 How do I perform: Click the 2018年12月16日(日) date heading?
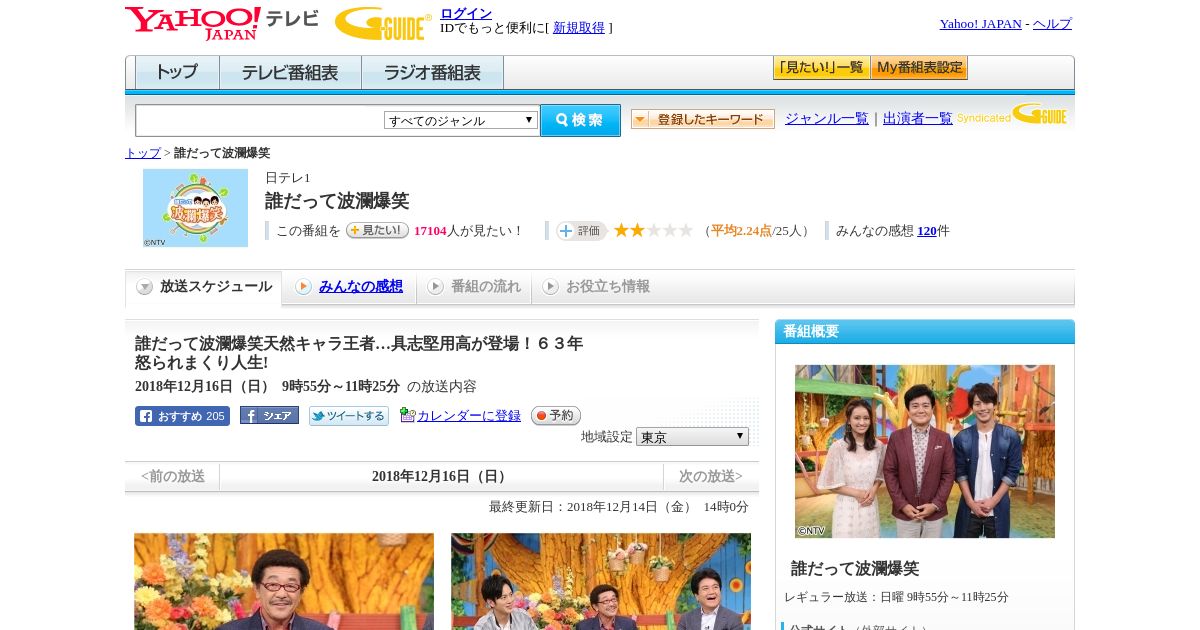(442, 477)
